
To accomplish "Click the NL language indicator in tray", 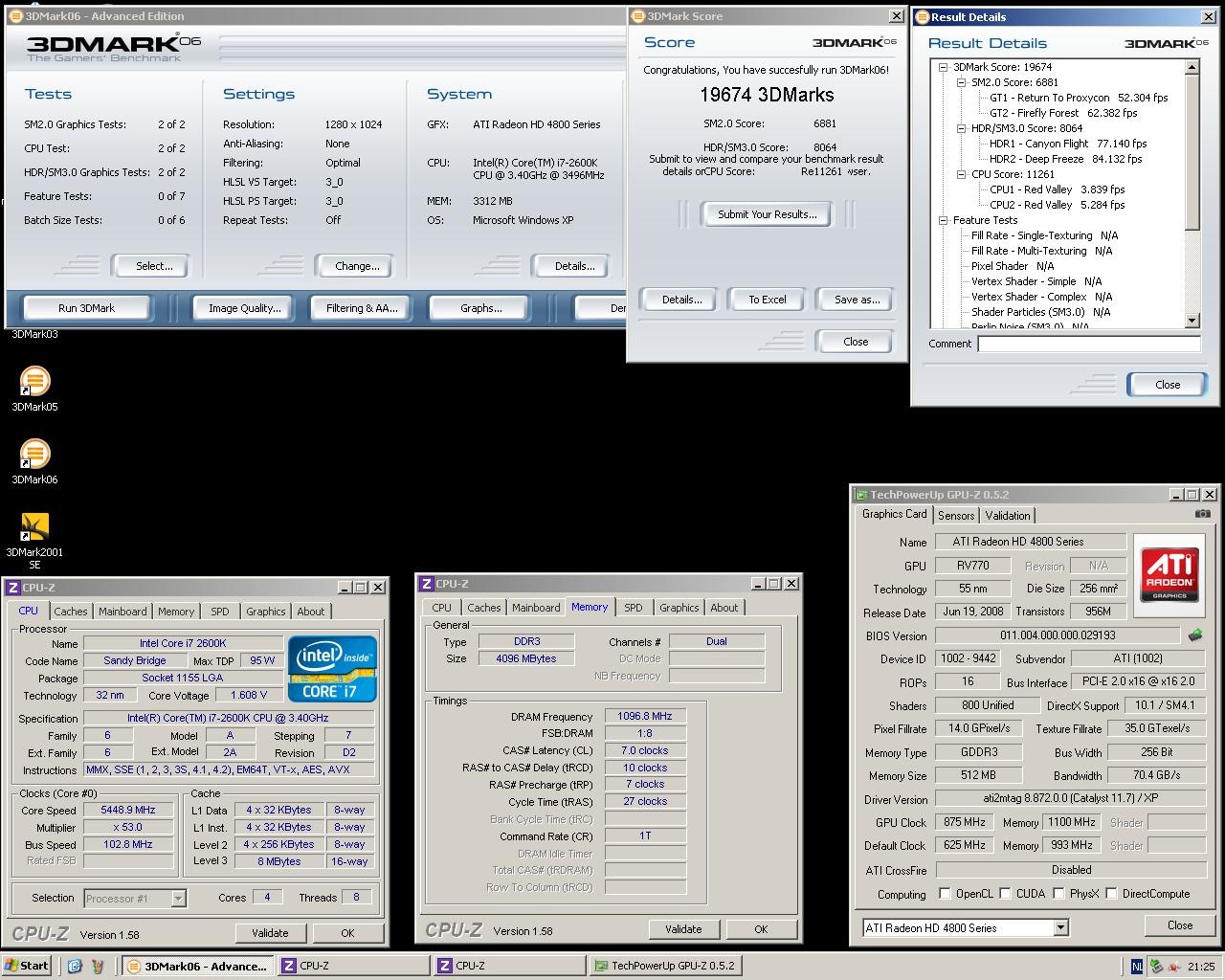I will point(1137,966).
